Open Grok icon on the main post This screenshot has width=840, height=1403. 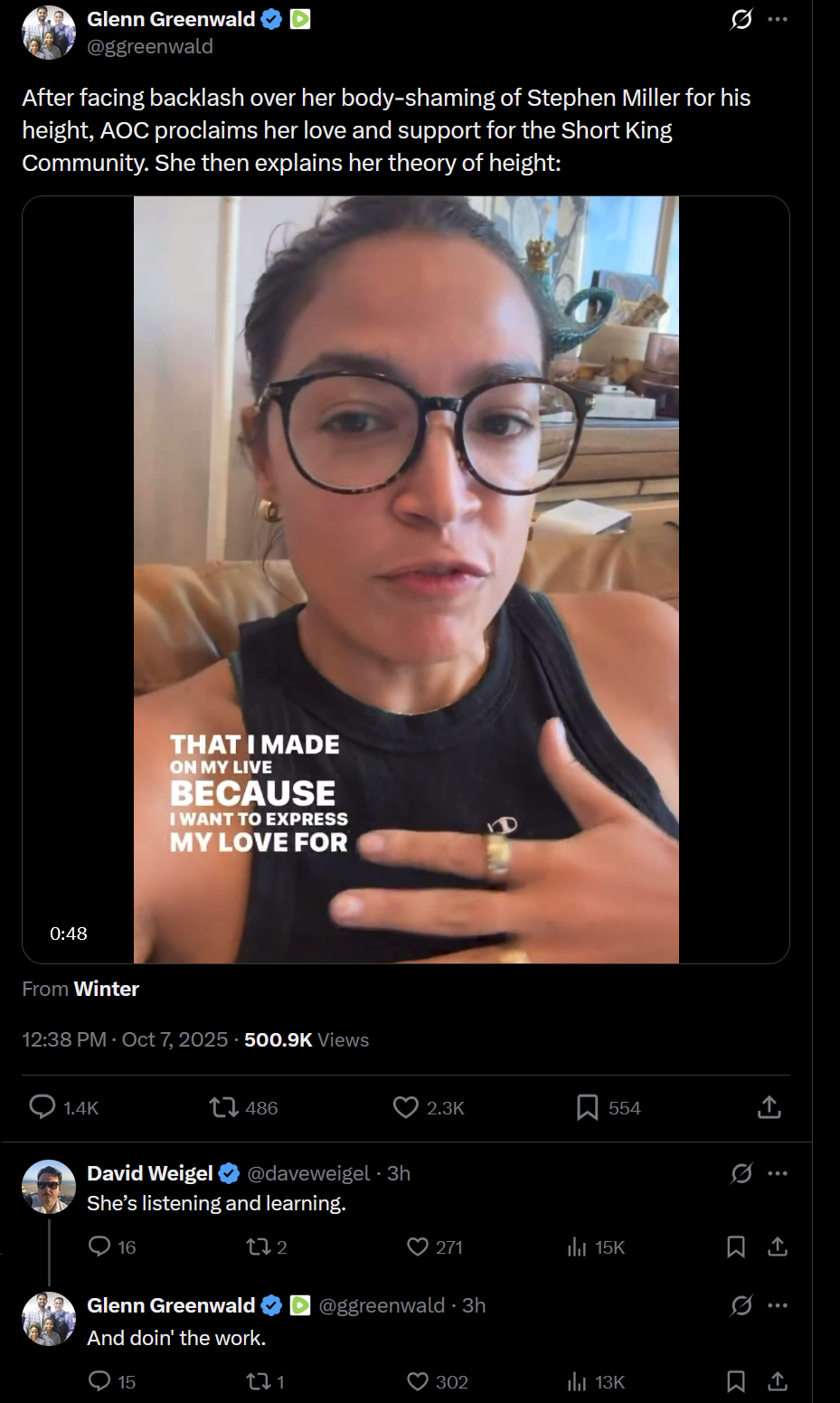(x=741, y=19)
